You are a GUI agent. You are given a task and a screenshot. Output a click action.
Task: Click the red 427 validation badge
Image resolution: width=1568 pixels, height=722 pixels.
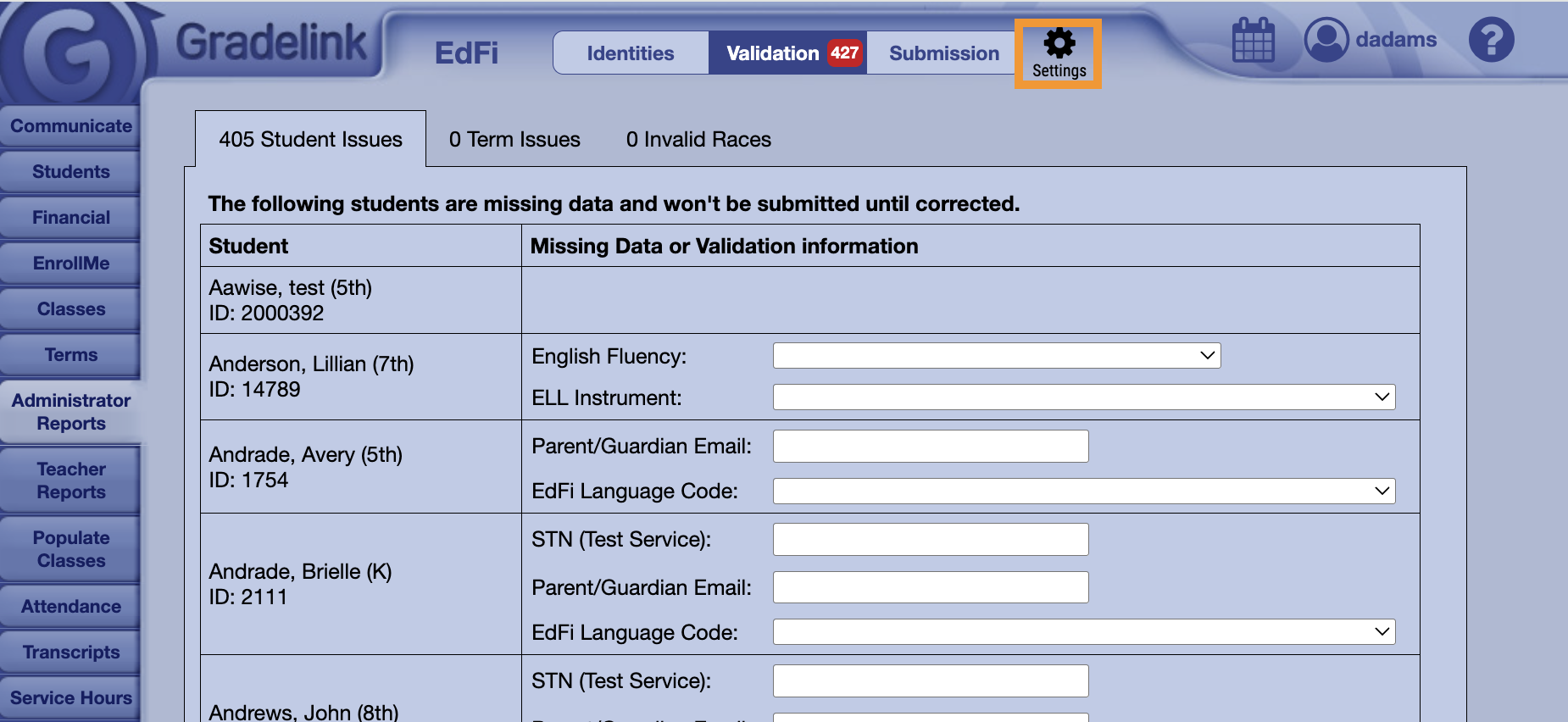844,53
